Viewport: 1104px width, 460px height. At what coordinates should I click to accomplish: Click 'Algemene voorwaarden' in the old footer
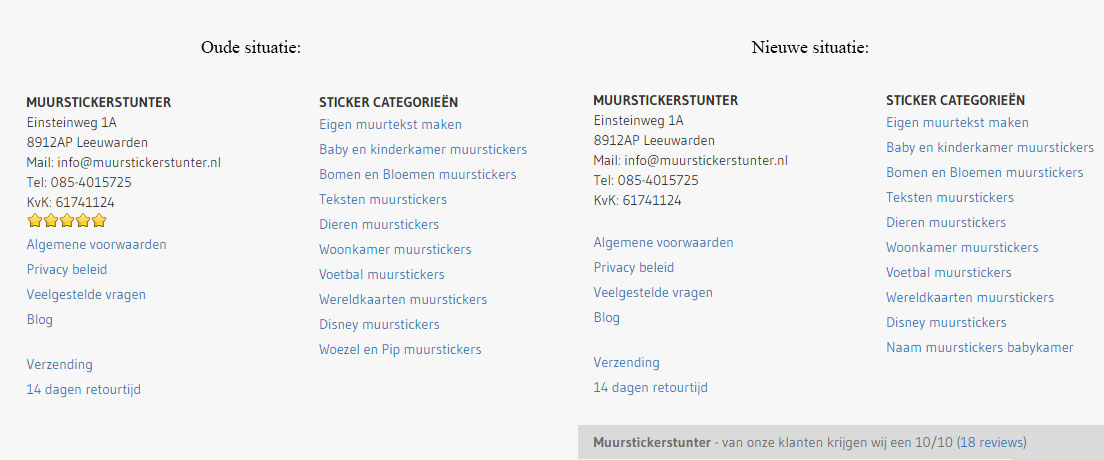coord(96,245)
